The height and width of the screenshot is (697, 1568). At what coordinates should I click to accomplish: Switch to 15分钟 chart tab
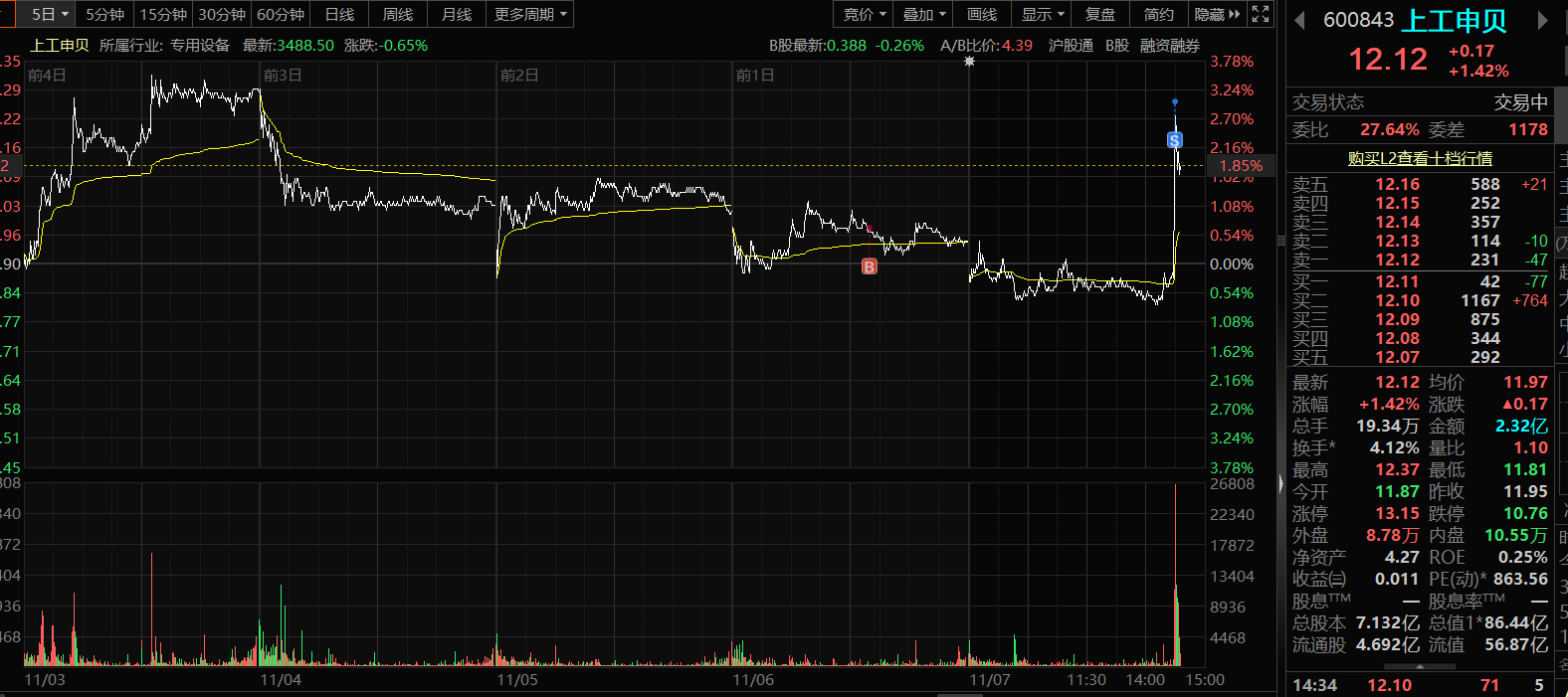[x=163, y=14]
